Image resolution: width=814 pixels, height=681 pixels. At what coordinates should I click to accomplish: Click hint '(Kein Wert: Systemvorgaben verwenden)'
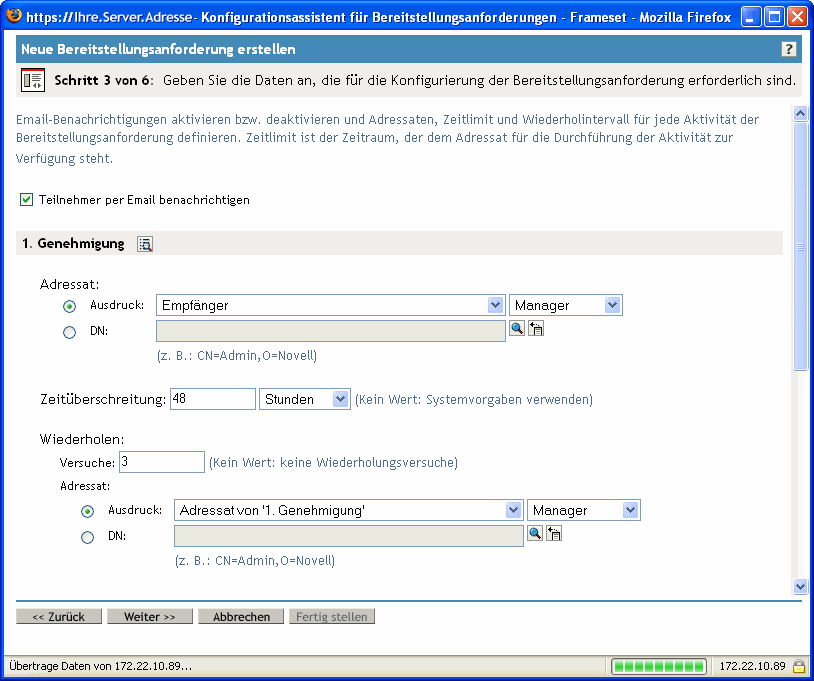tap(473, 400)
